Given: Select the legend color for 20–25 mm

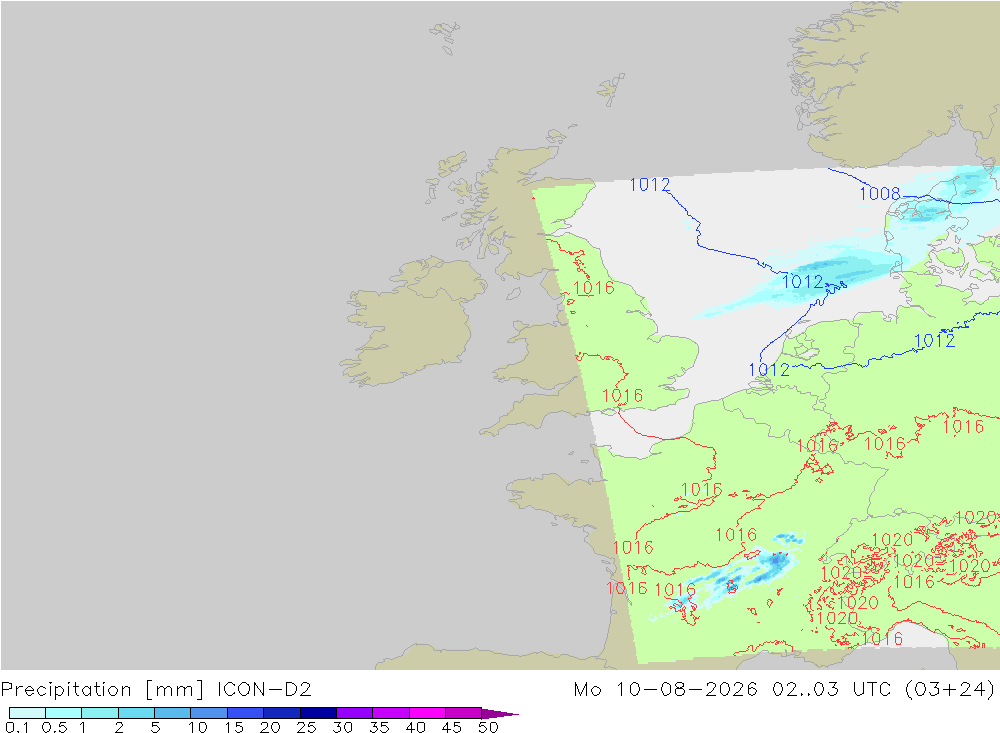Looking at the screenshot, I should (x=281, y=713).
